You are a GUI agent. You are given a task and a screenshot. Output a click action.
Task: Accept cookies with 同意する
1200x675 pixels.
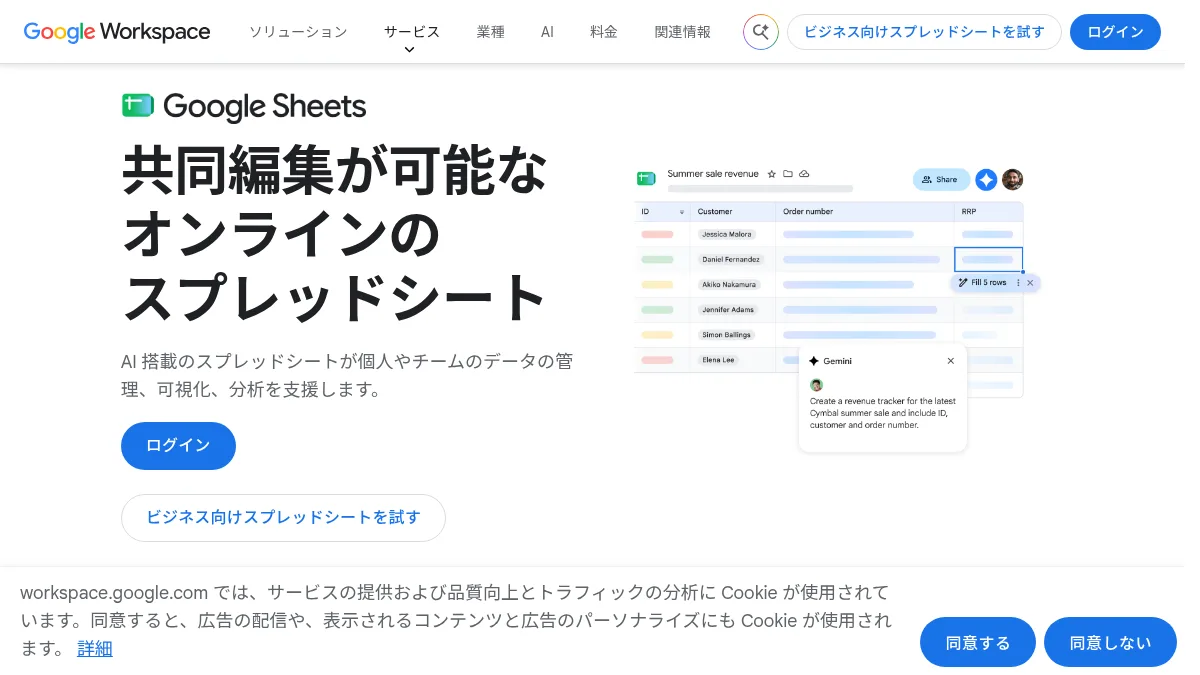pos(978,642)
